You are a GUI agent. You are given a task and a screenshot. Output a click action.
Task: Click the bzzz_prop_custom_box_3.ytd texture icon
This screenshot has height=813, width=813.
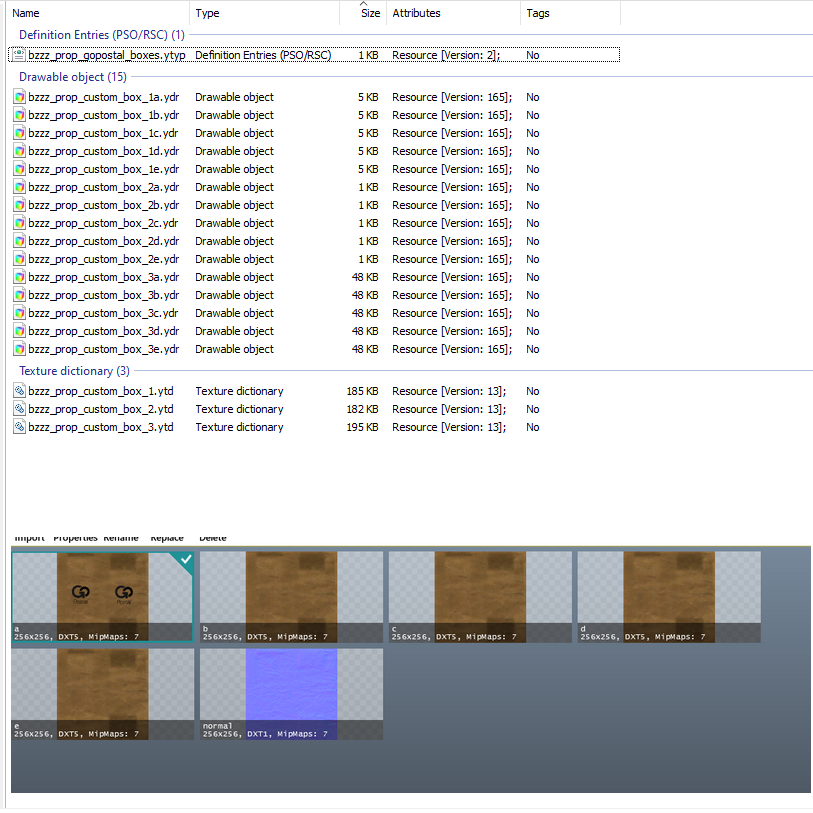(19, 427)
